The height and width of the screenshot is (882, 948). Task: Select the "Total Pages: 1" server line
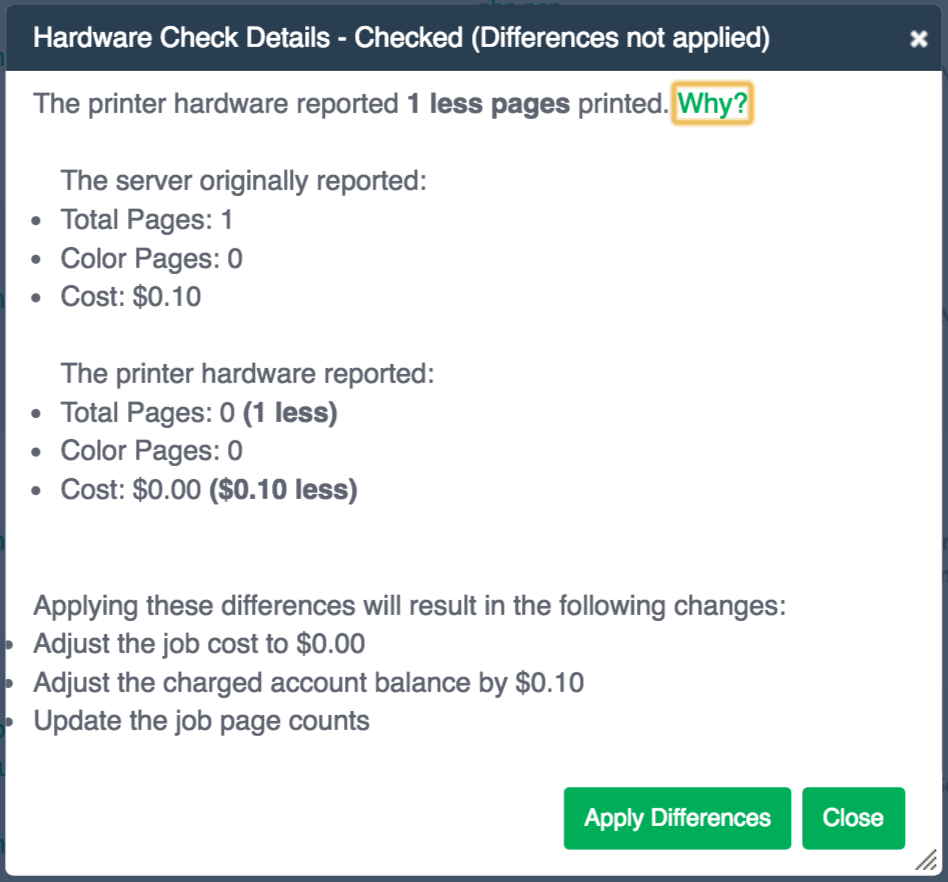click(146, 220)
